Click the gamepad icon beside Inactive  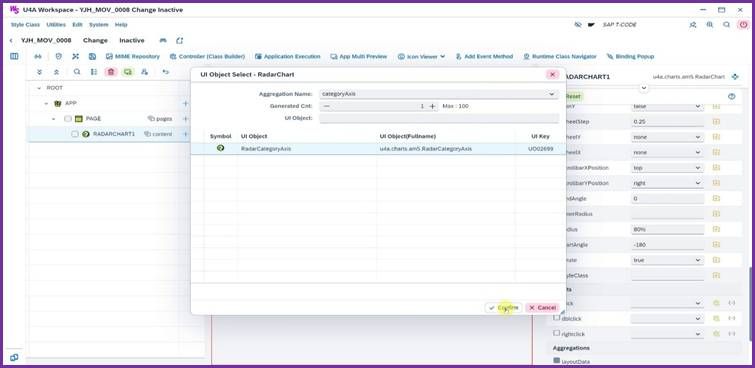tap(163, 40)
